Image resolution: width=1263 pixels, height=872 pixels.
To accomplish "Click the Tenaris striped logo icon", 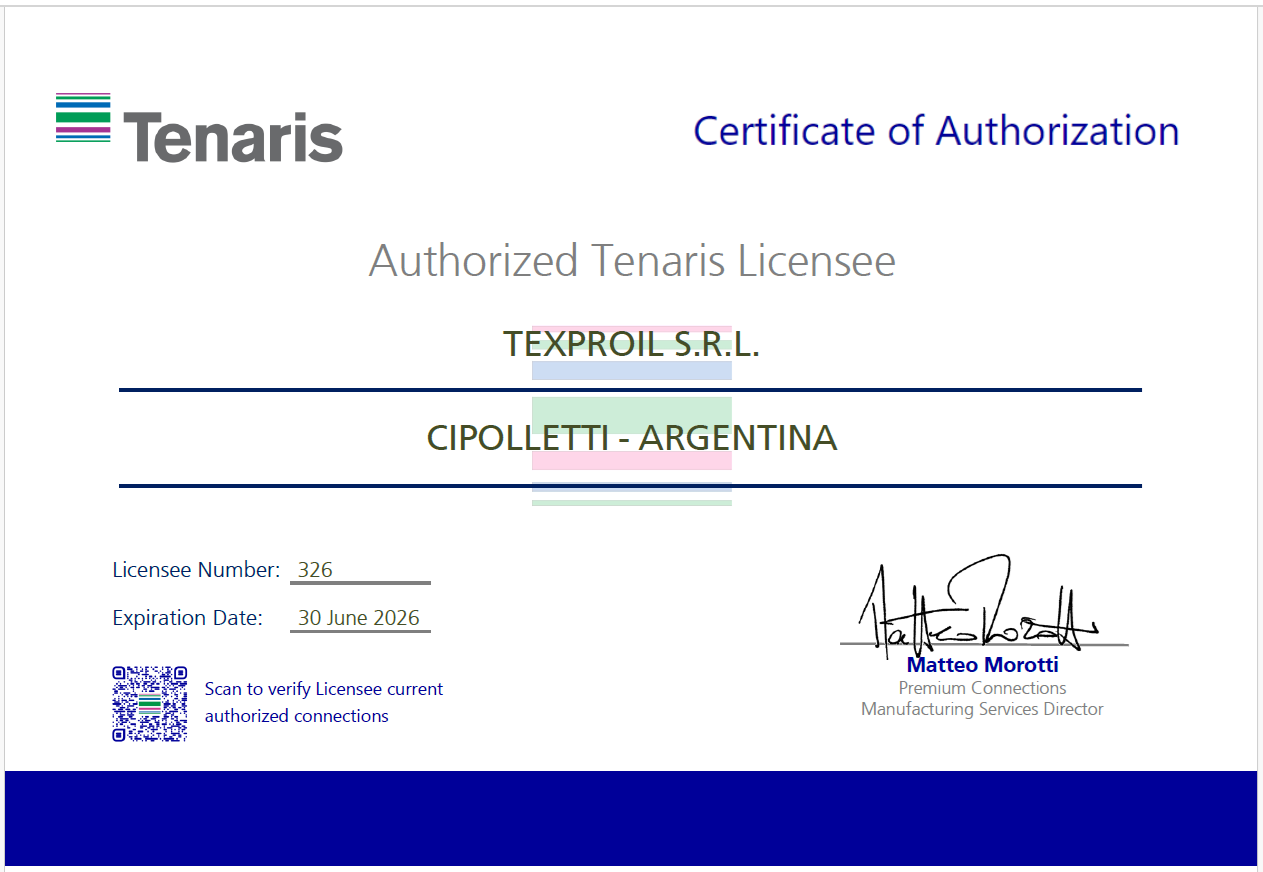I will 83,118.
